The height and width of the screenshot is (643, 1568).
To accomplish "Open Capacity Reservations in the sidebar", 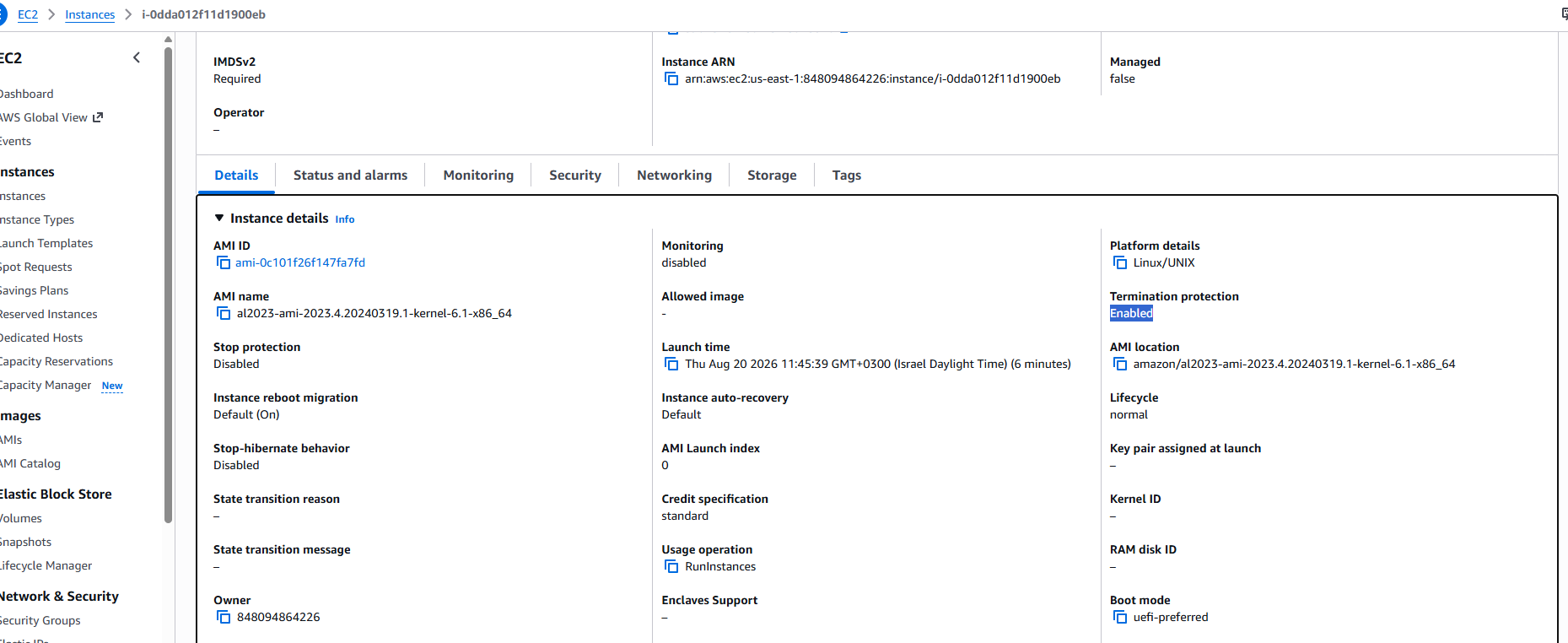I will 56,361.
